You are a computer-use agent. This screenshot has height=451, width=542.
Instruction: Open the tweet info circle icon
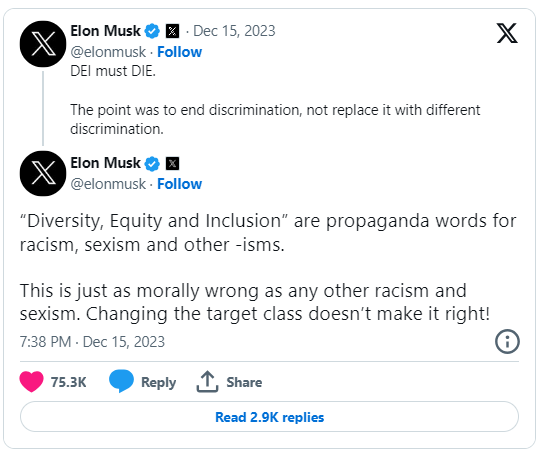pyautogui.click(x=507, y=341)
